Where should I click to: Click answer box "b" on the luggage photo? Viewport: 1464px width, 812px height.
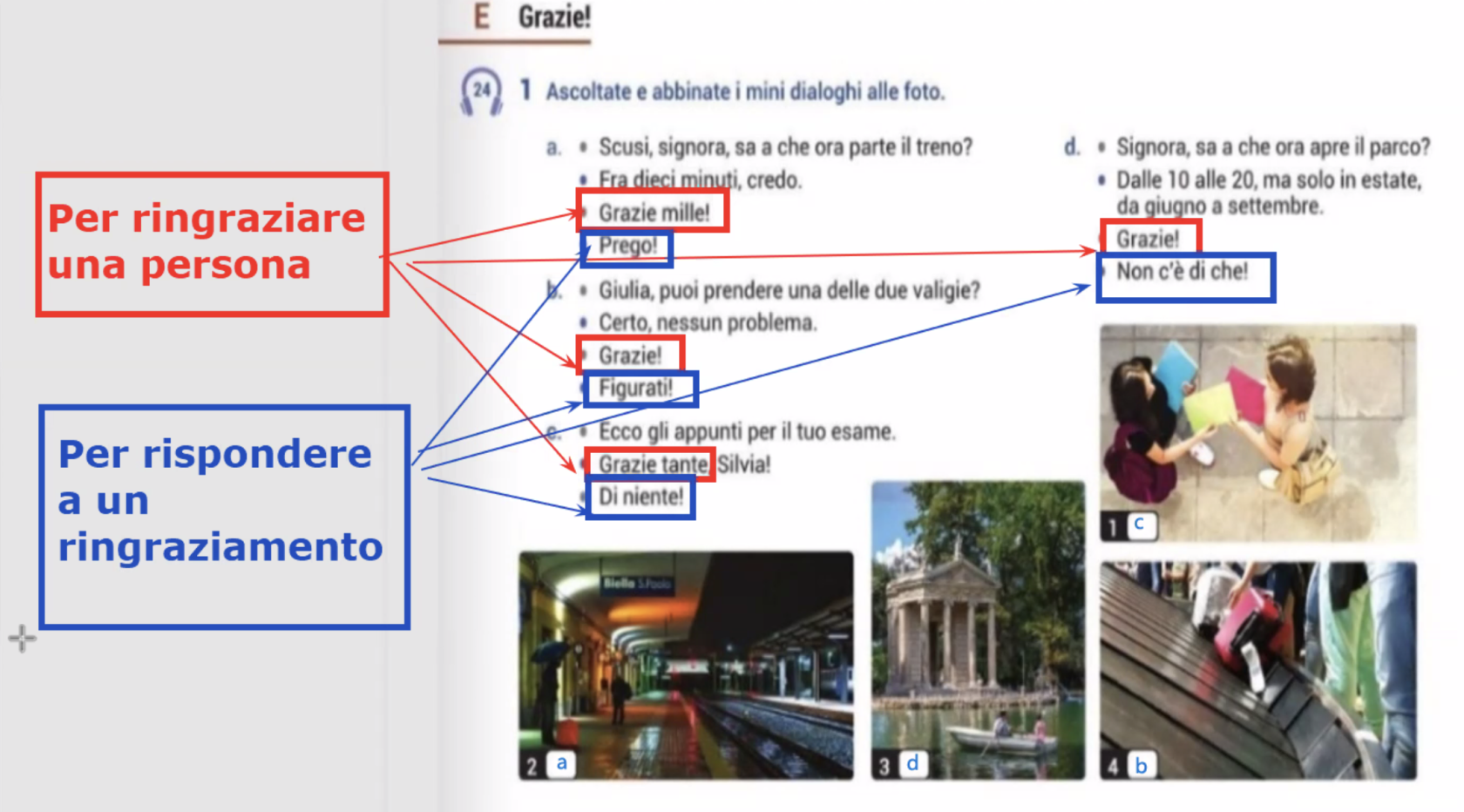point(1141,765)
